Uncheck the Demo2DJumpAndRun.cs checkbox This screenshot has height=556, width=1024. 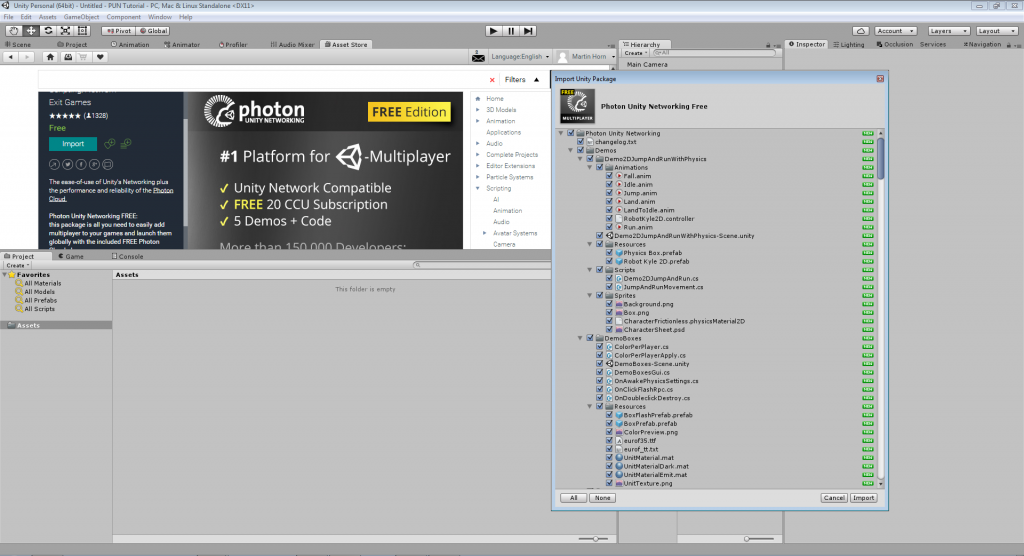point(609,278)
